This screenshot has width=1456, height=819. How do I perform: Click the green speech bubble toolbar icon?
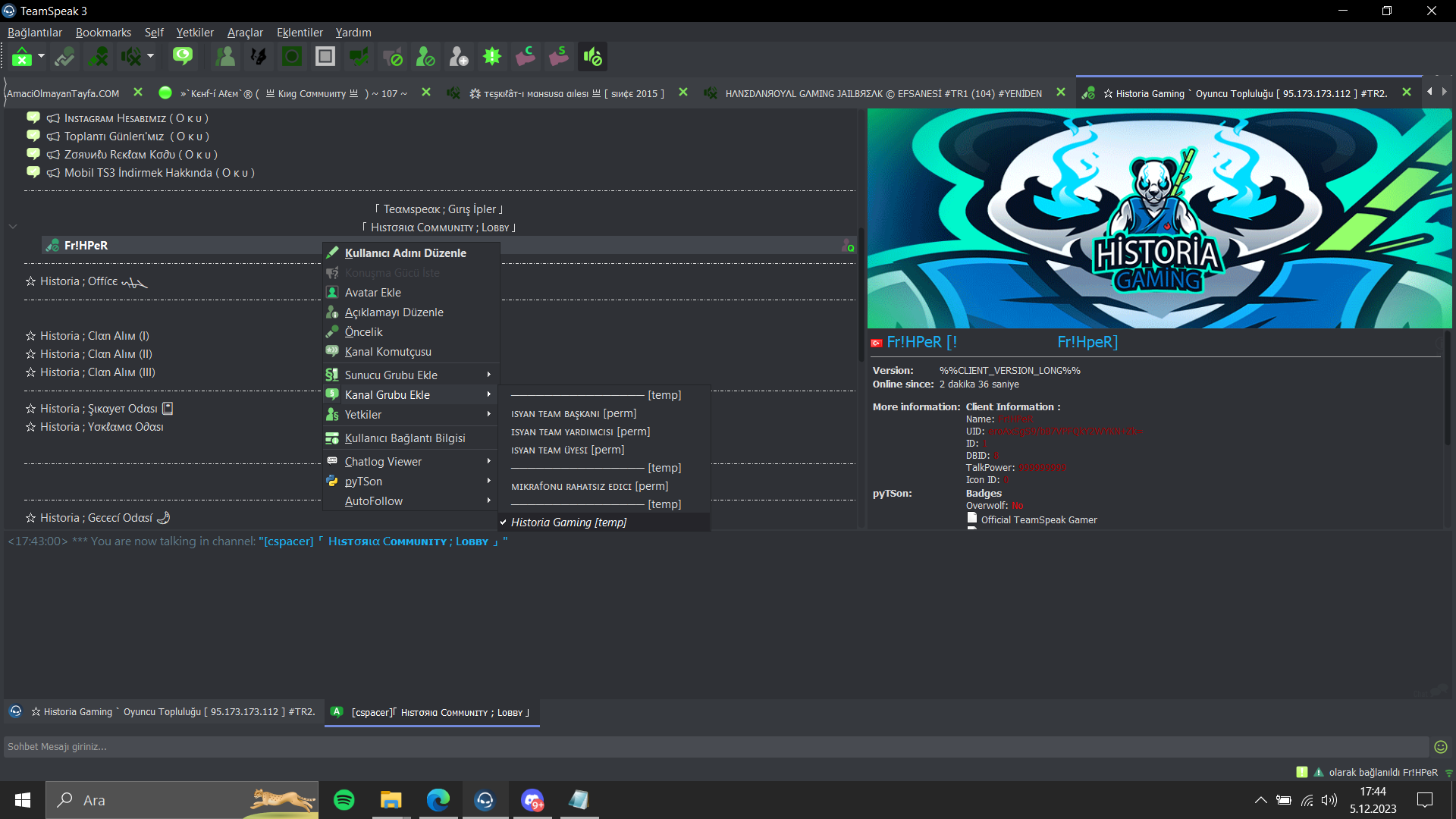[183, 57]
